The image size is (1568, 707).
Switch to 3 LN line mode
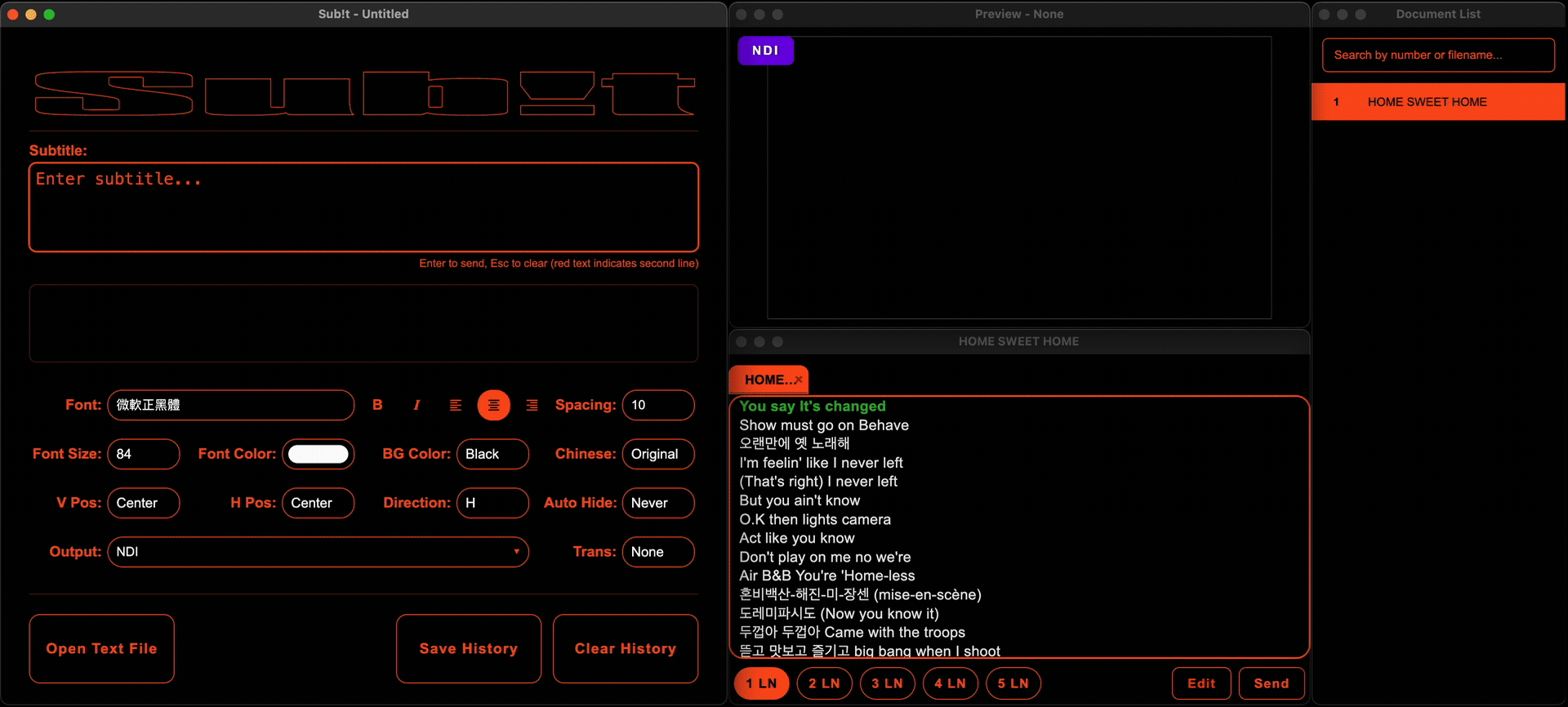click(887, 683)
